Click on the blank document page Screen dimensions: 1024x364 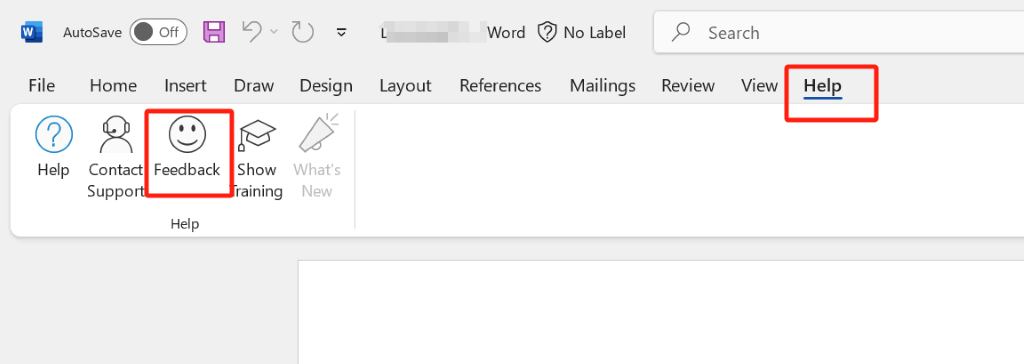661,312
